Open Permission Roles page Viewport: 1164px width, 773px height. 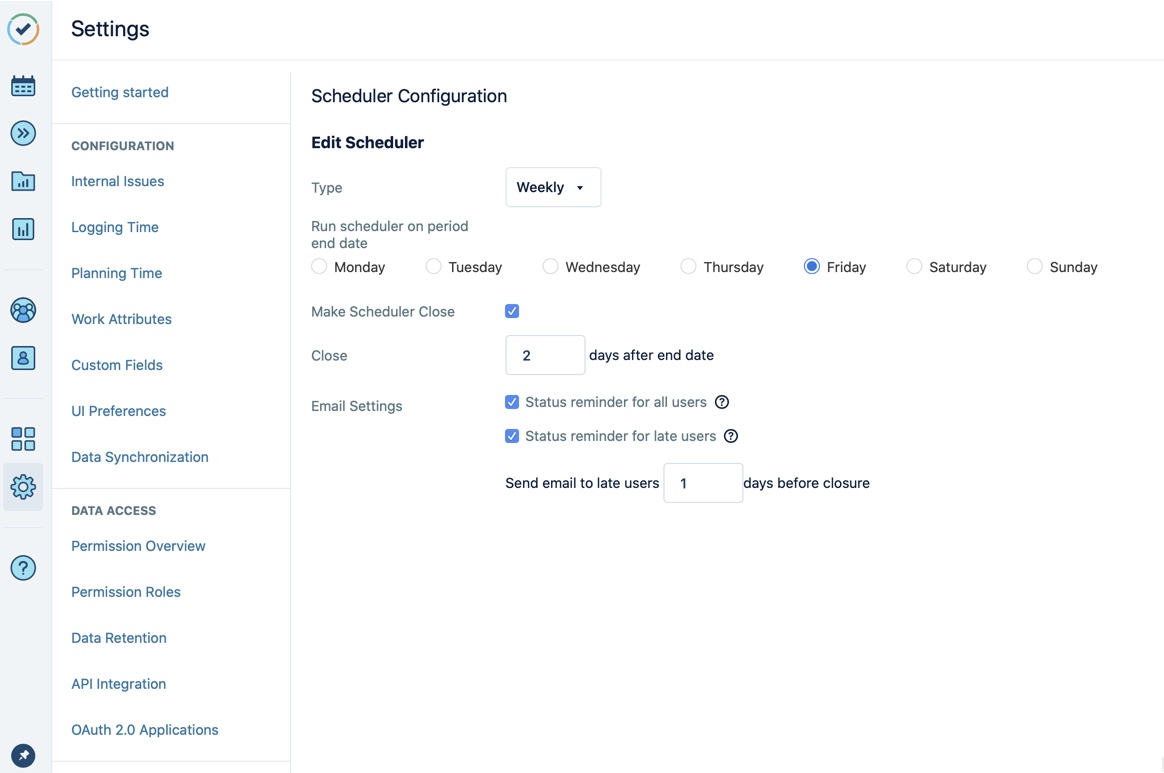126,592
